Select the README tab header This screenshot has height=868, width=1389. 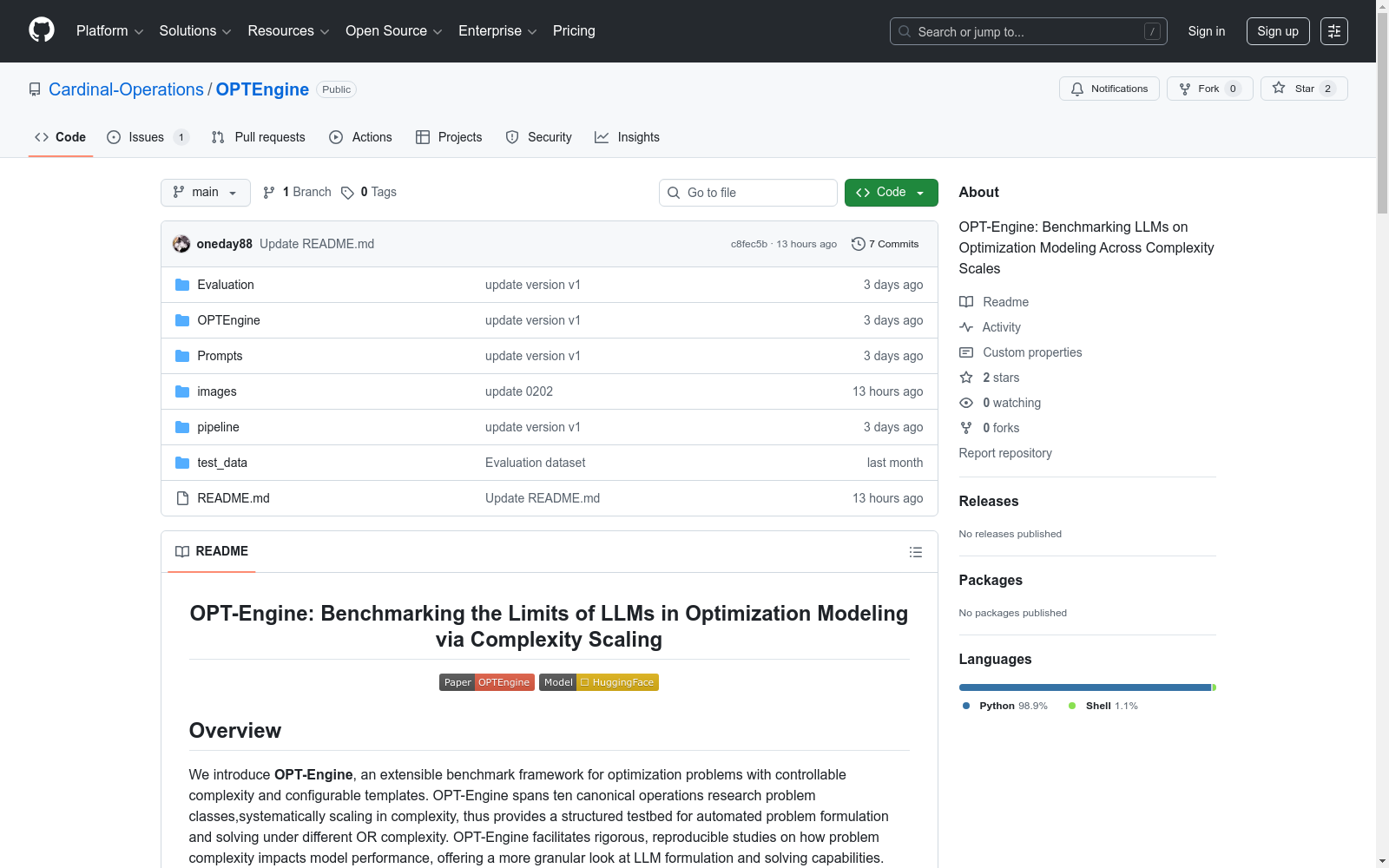(212, 552)
